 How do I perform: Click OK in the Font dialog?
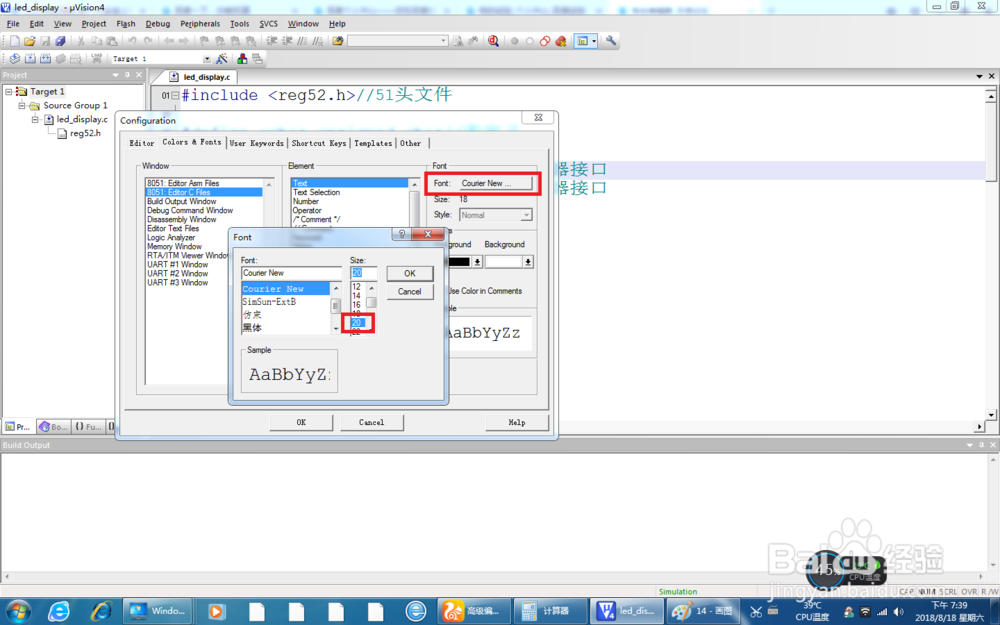[x=410, y=274]
